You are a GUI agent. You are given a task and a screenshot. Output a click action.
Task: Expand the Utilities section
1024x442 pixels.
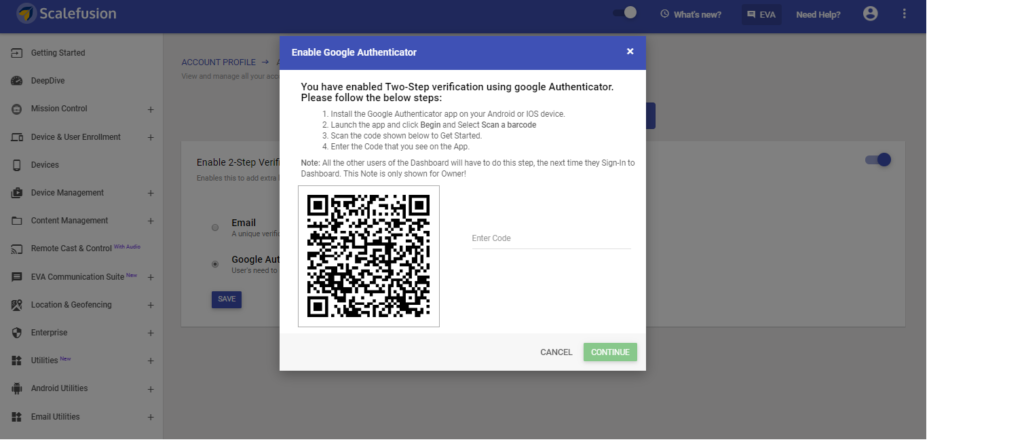point(151,361)
